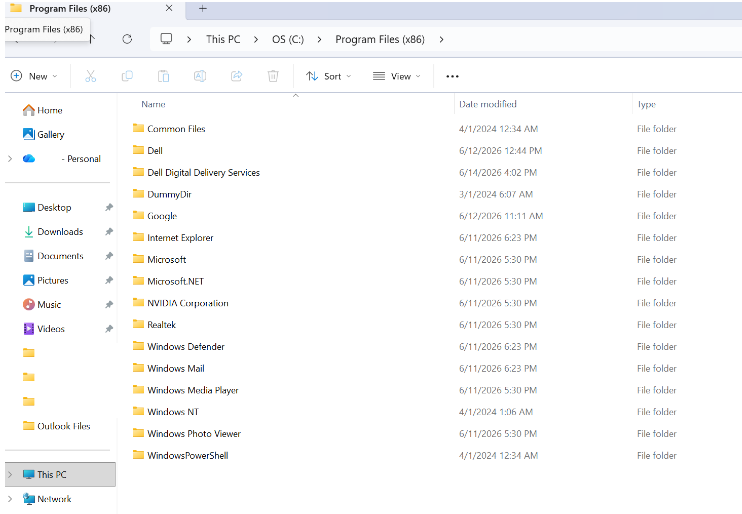Open Desktop quick access folder
This screenshot has height=514, width=742.
pos(47,207)
